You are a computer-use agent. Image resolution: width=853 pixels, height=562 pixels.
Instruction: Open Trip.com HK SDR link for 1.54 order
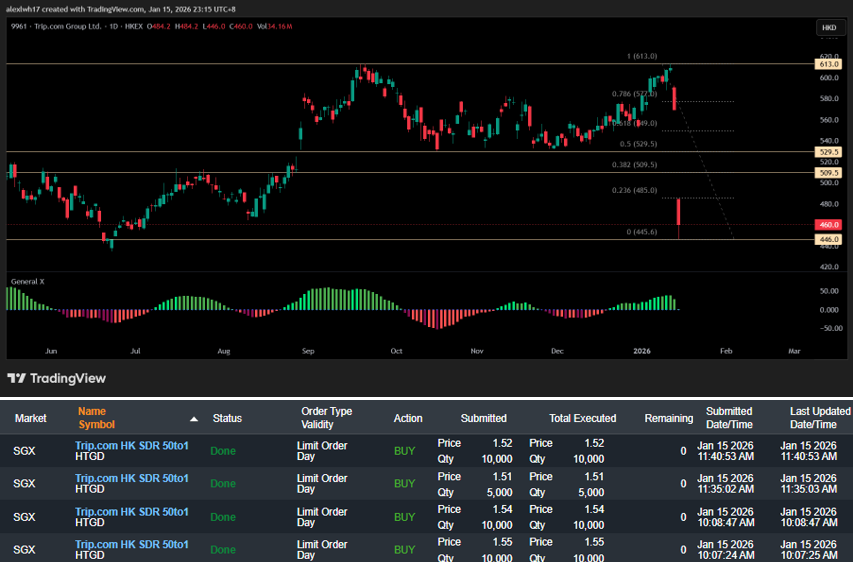coord(131,511)
